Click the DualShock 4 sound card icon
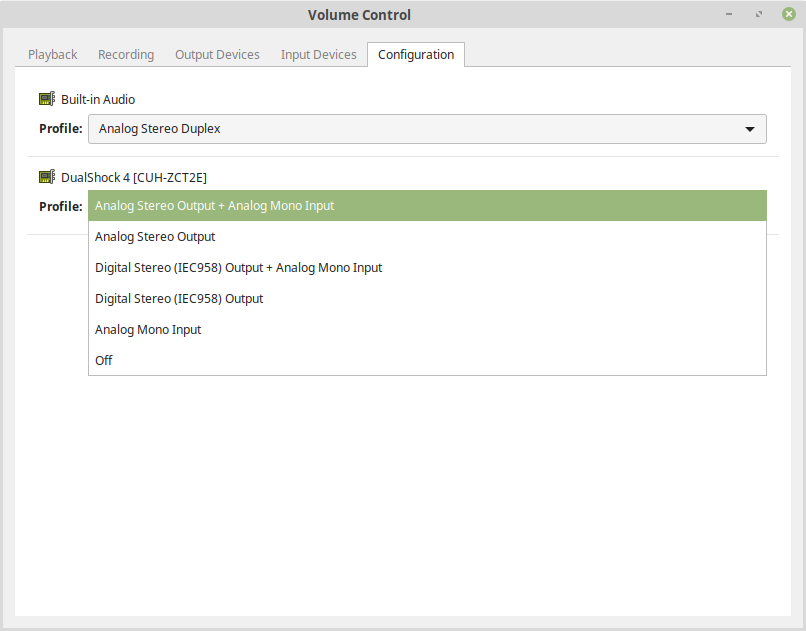 pyautogui.click(x=47, y=177)
